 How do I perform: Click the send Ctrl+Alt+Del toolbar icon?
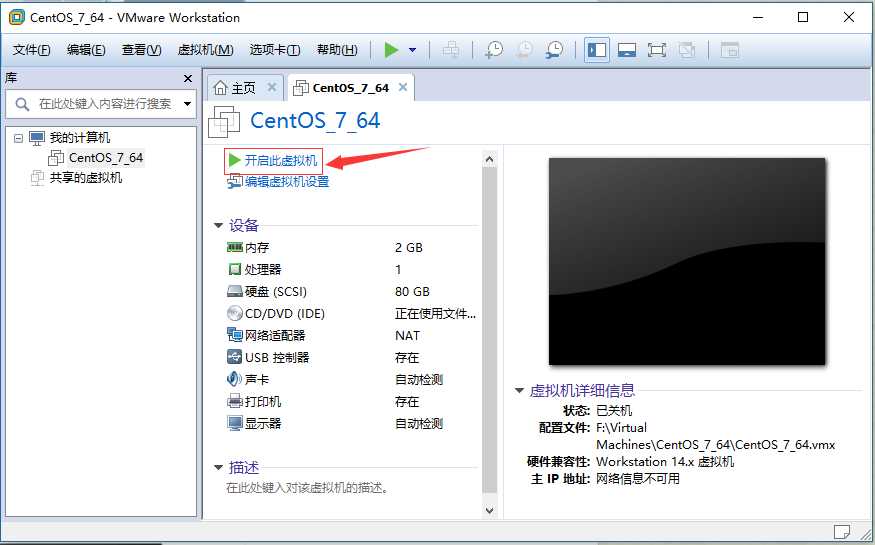tap(451, 50)
